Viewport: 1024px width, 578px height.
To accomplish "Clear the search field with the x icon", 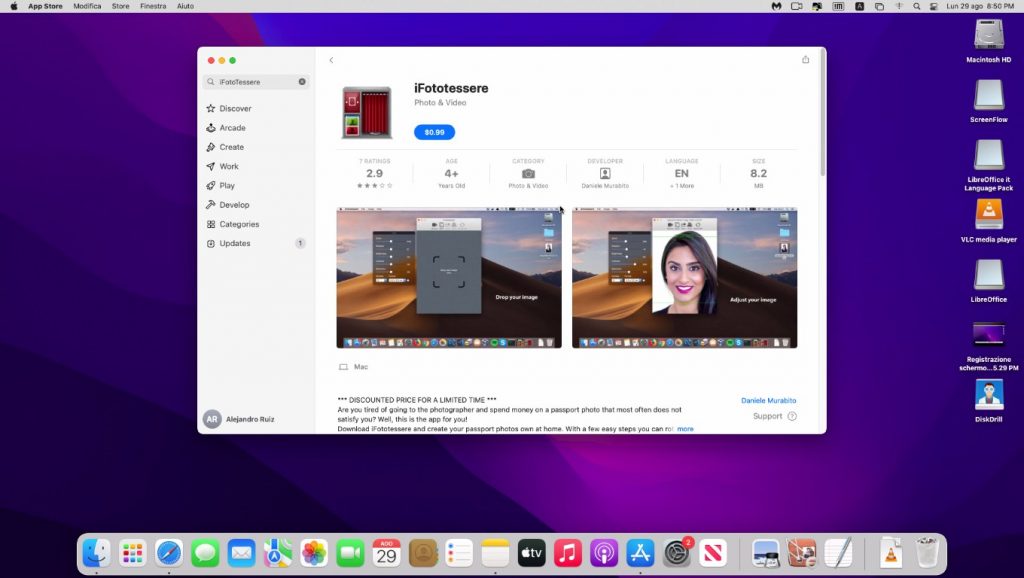I will 302,82.
